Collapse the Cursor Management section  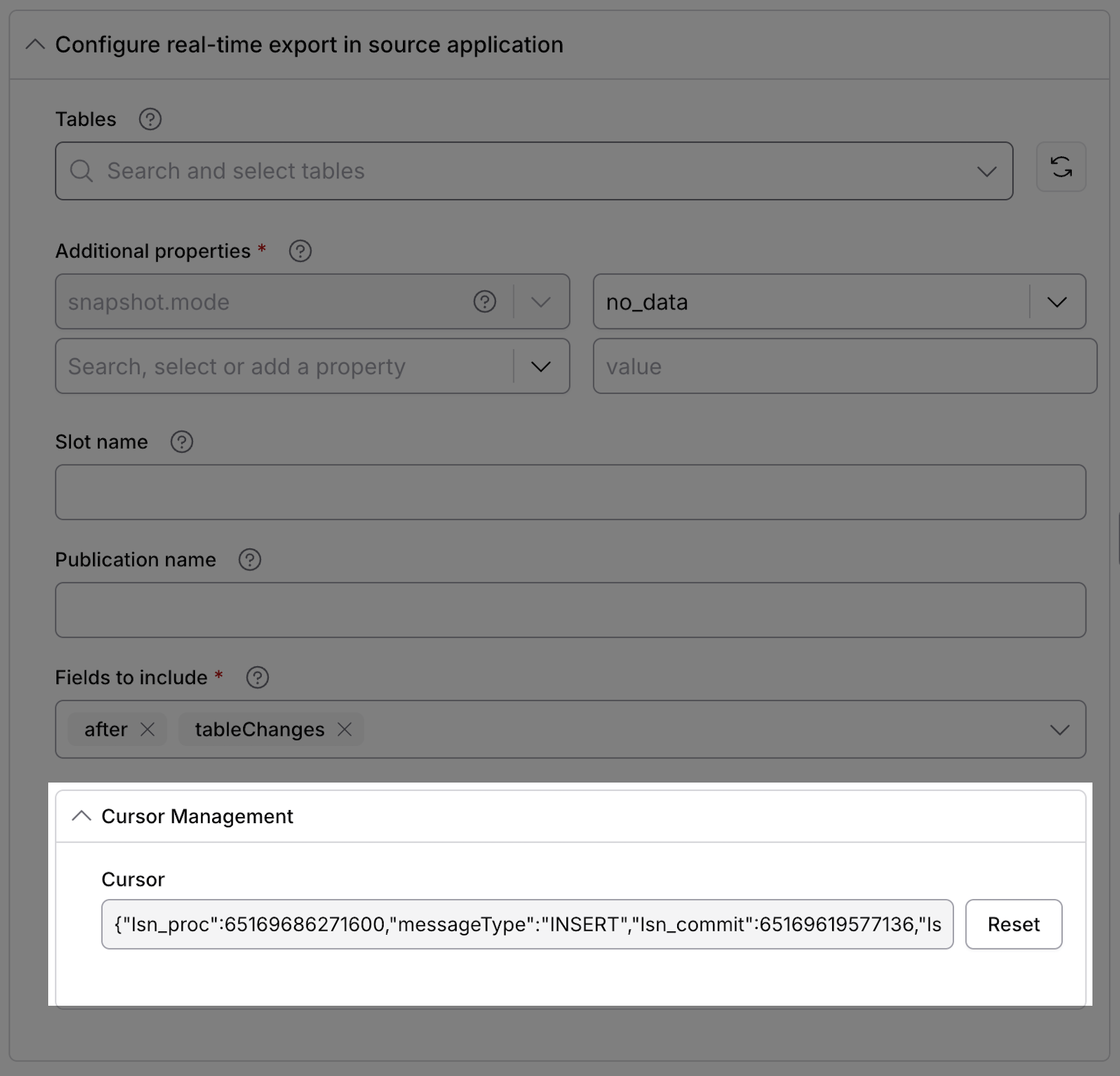pyautogui.click(x=81, y=816)
